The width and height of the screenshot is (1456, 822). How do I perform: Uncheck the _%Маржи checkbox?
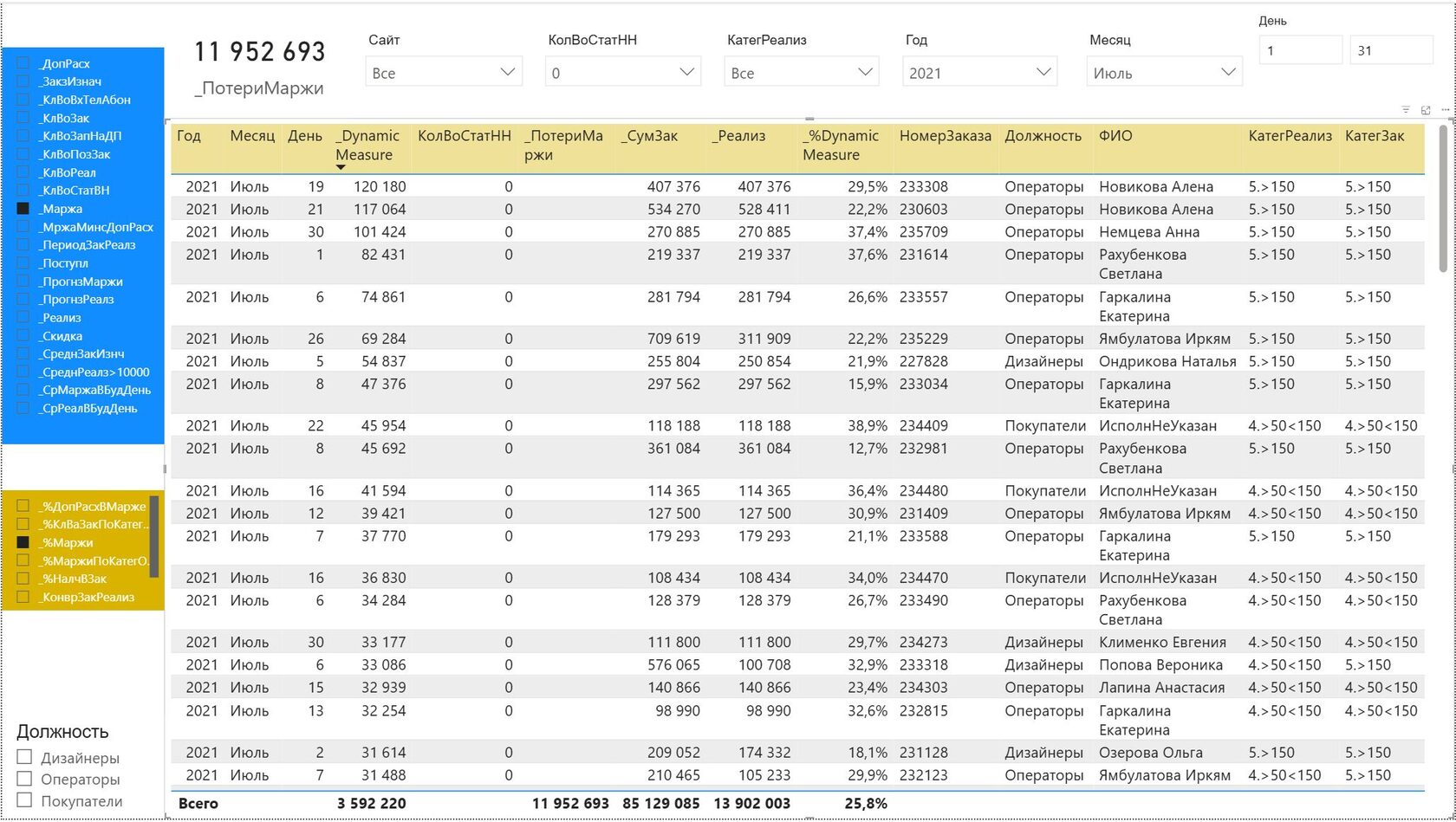click(23, 542)
